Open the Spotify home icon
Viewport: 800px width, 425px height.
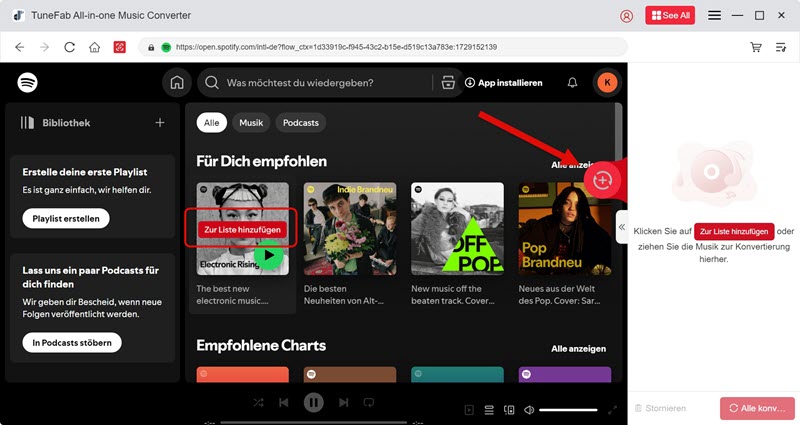(177, 83)
